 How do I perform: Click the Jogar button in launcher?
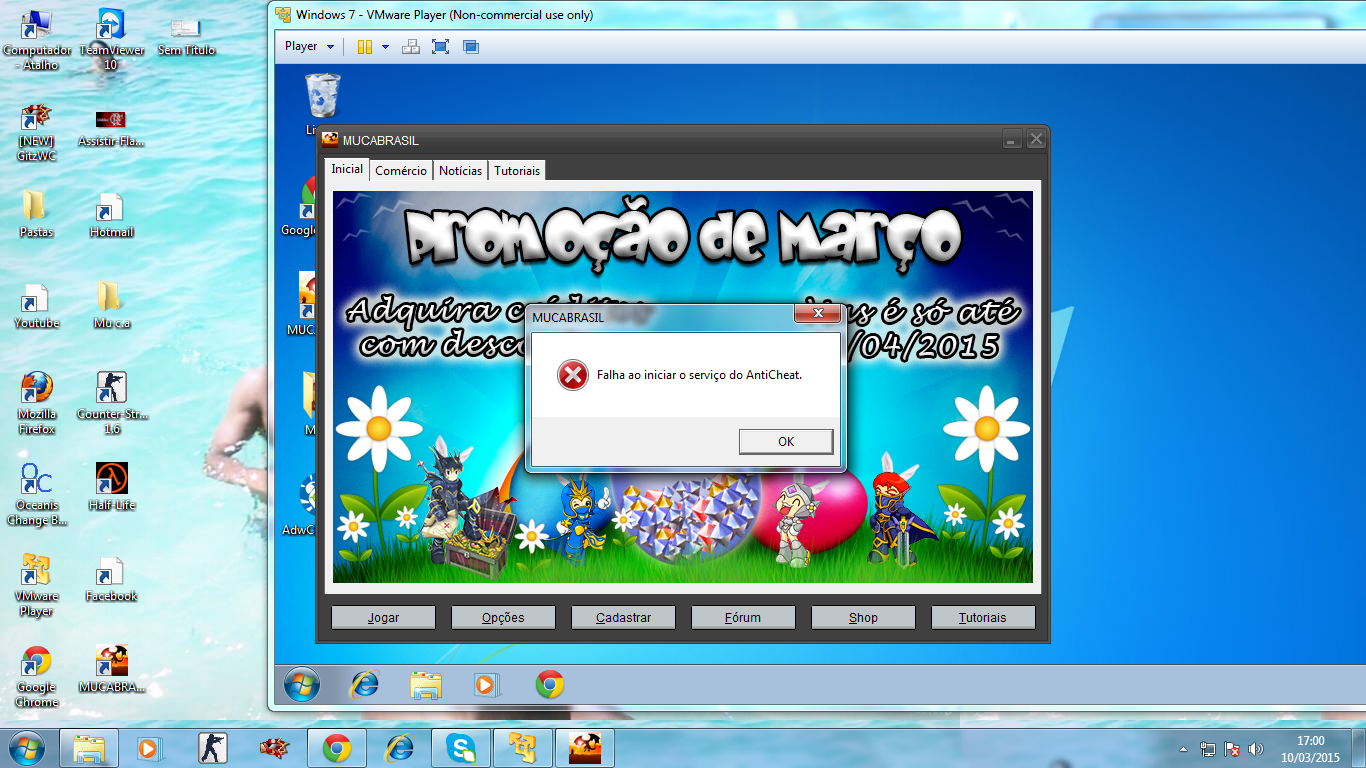[383, 618]
